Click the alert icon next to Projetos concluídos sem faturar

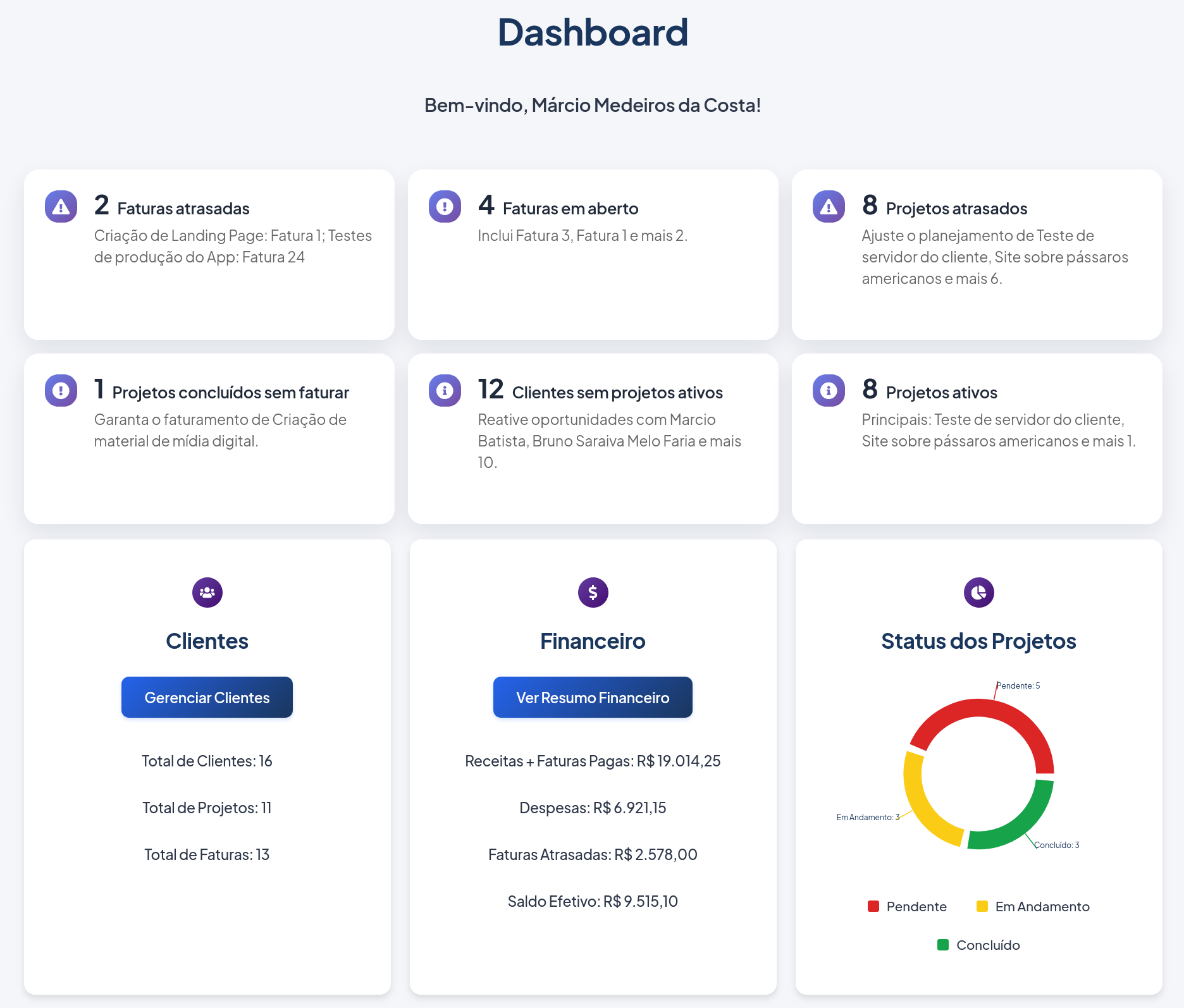point(60,390)
